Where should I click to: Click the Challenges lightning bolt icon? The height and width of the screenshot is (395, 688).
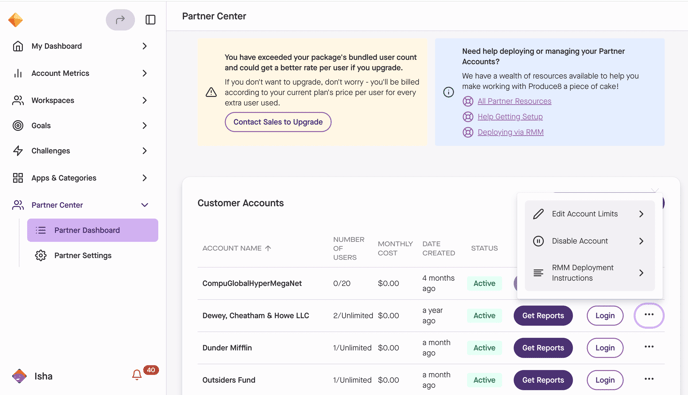pos(18,151)
